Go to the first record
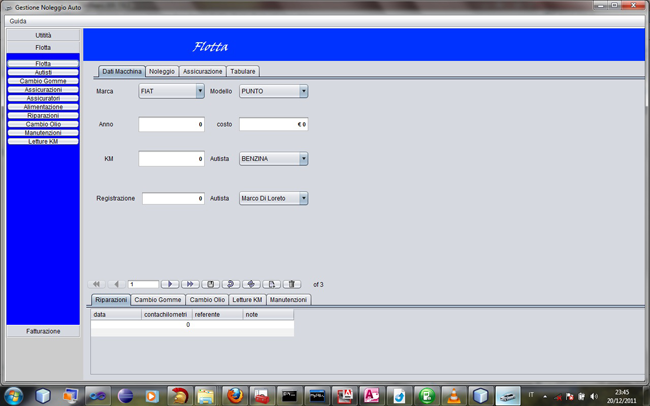 point(97,284)
